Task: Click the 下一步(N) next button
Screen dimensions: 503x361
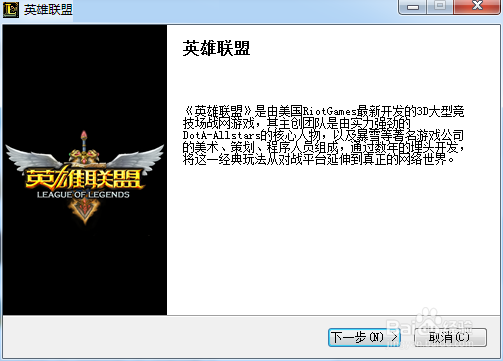Action: (x=364, y=337)
